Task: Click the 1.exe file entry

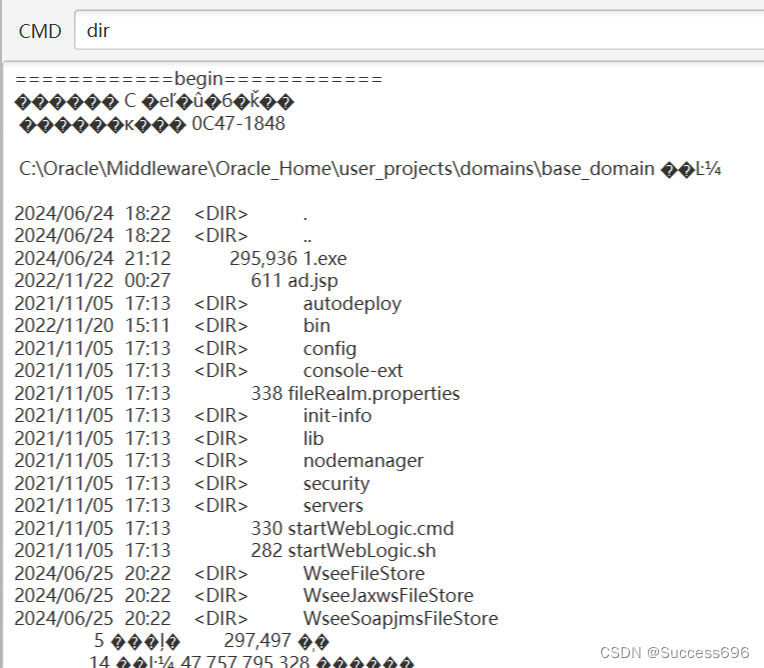Action: (325, 258)
